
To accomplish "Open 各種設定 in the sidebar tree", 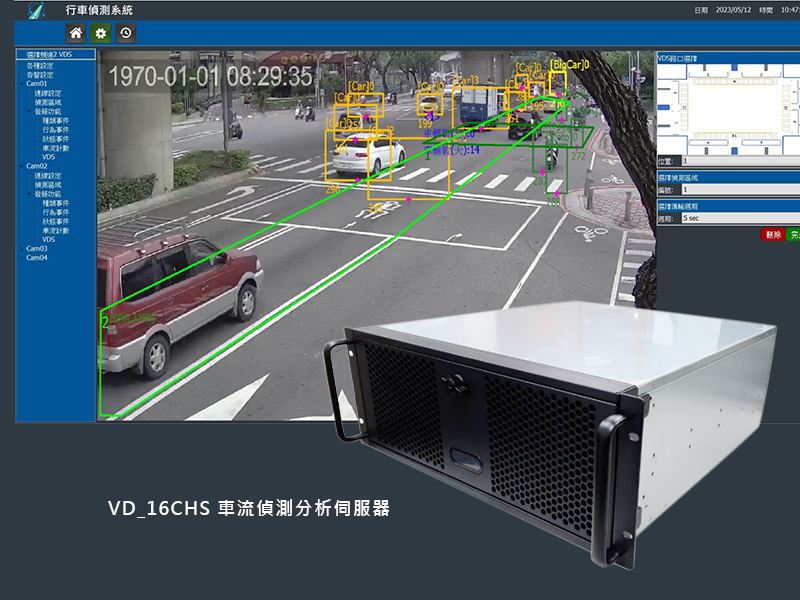I will (41, 66).
